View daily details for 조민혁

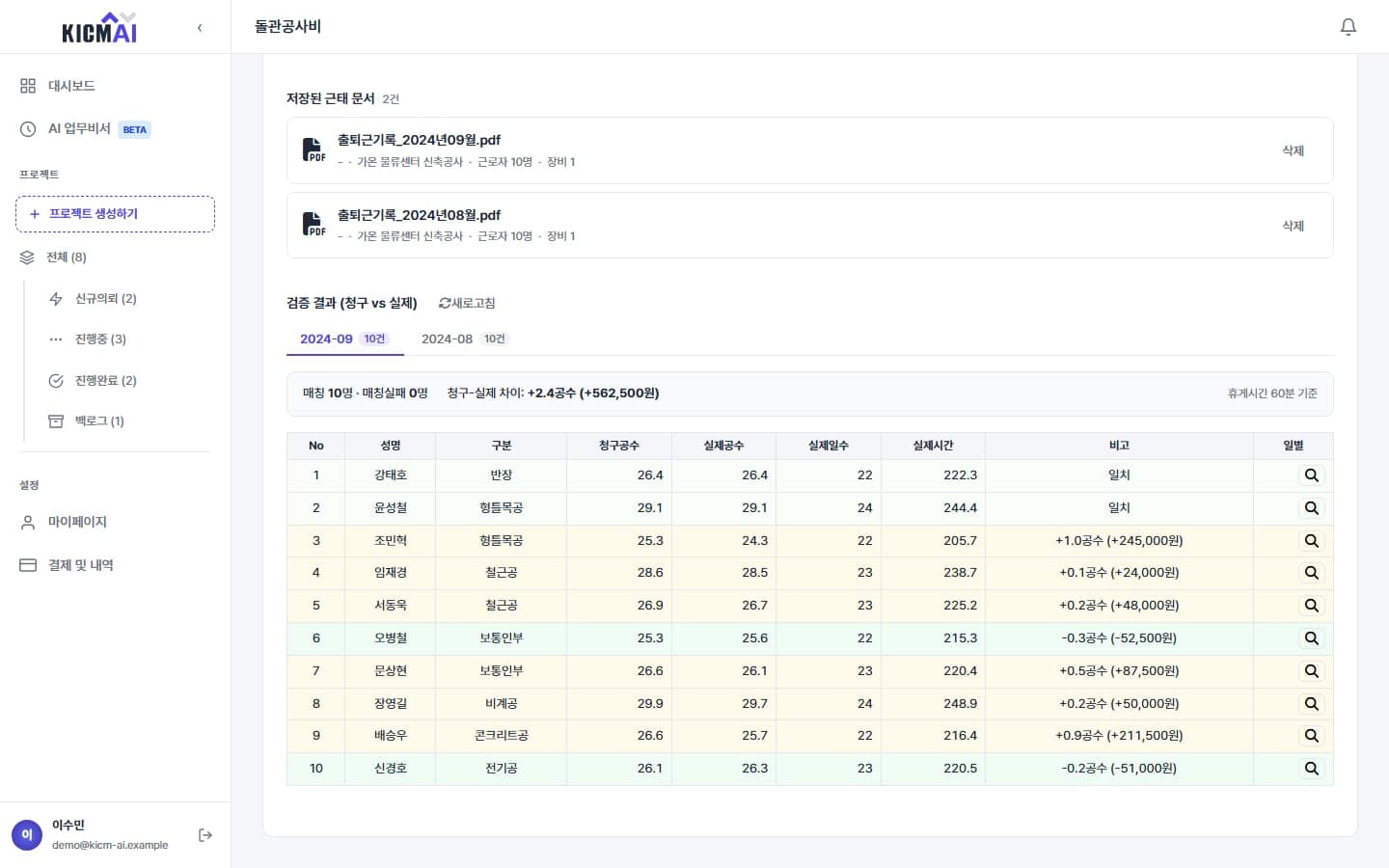click(1311, 541)
